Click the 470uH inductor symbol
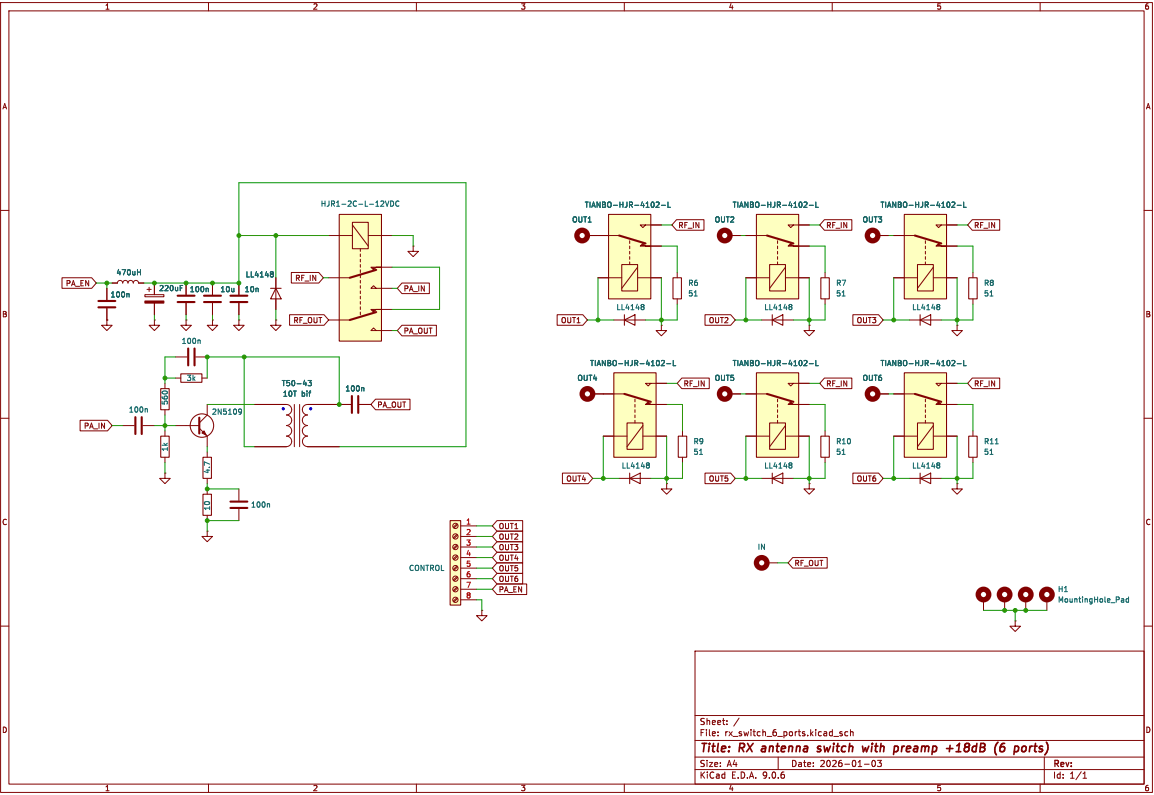The image size is (1154, 795). [x=128, y=283]
